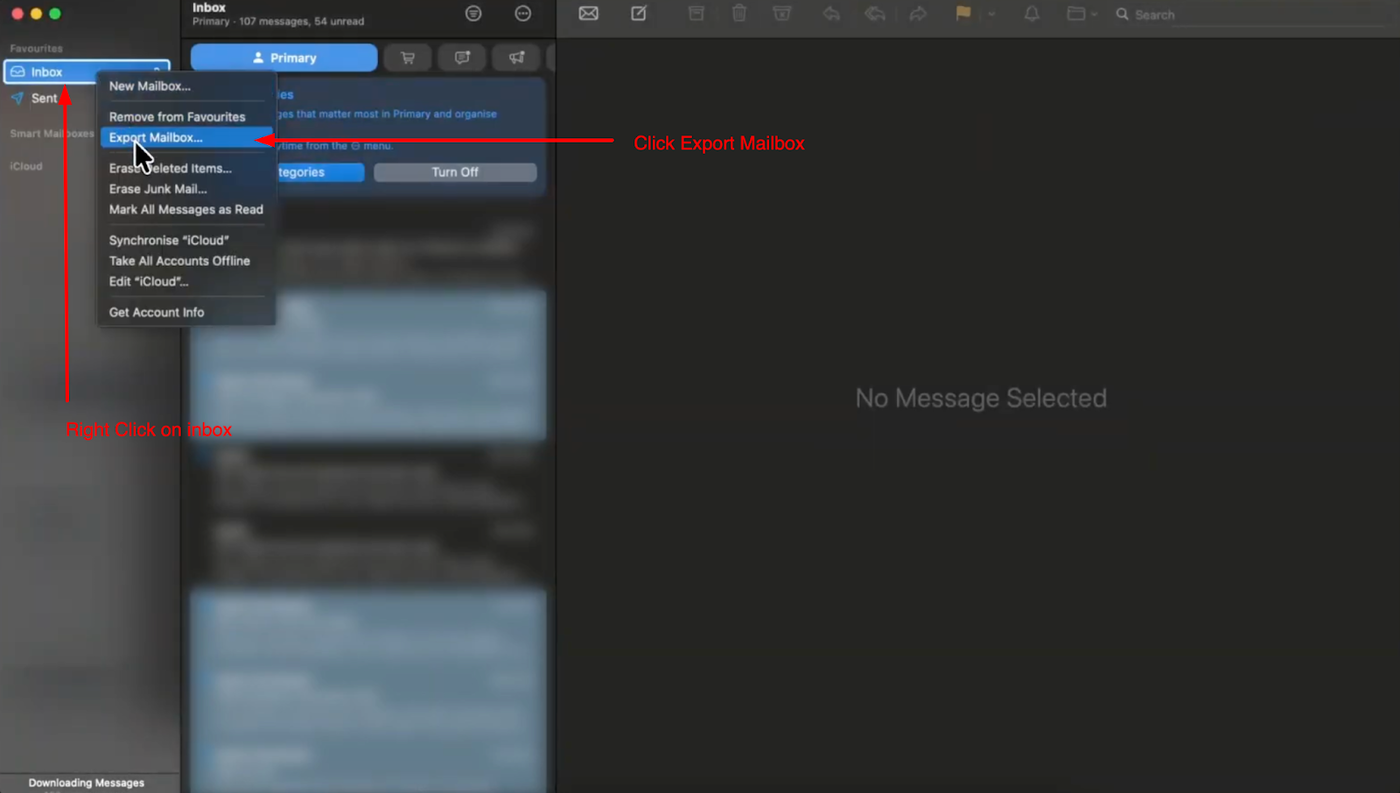Click the iCloud sidebar section heading
This screenshot has width=1400, height=793.
pos(26,166)
